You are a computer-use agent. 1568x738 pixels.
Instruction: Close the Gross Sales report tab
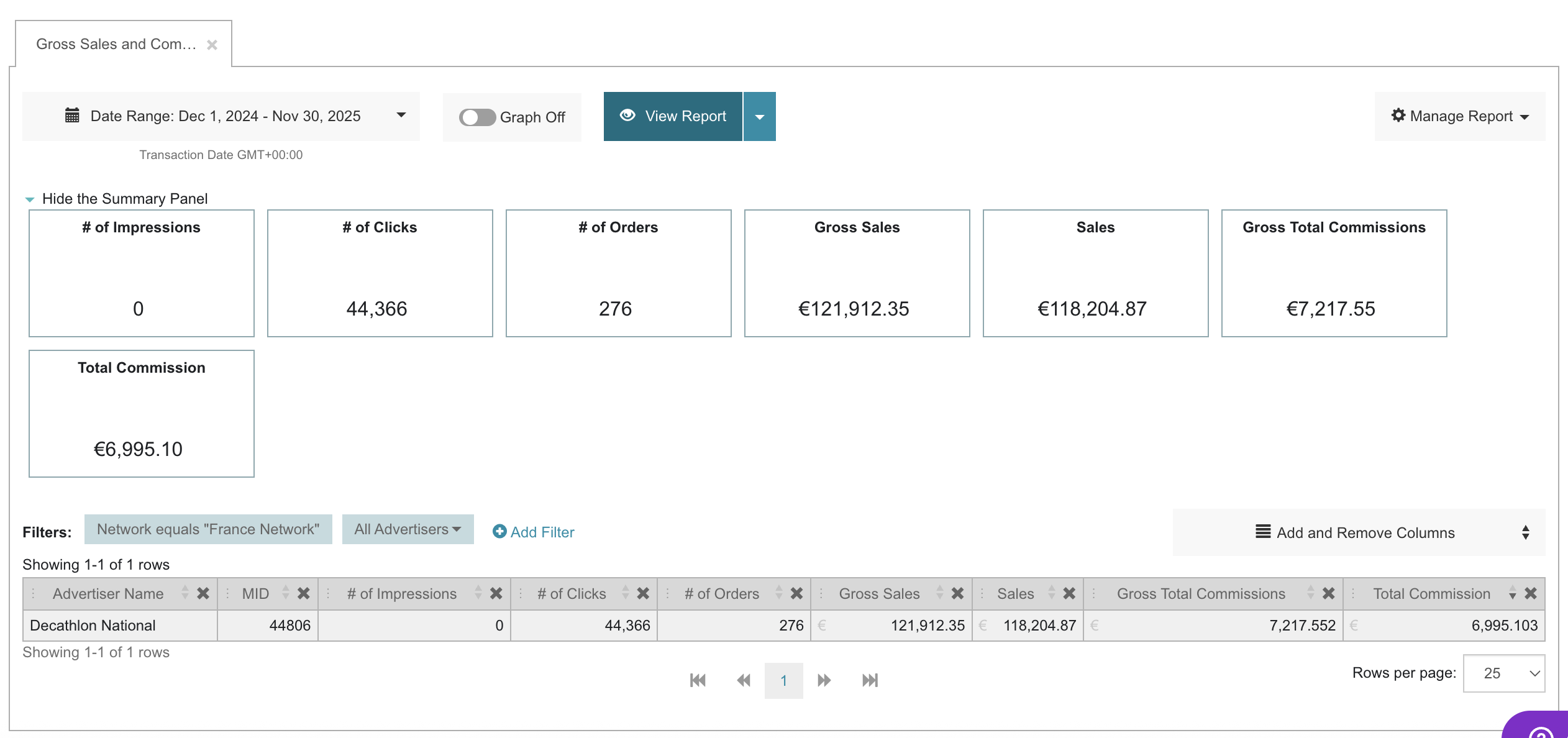[212, 45]
